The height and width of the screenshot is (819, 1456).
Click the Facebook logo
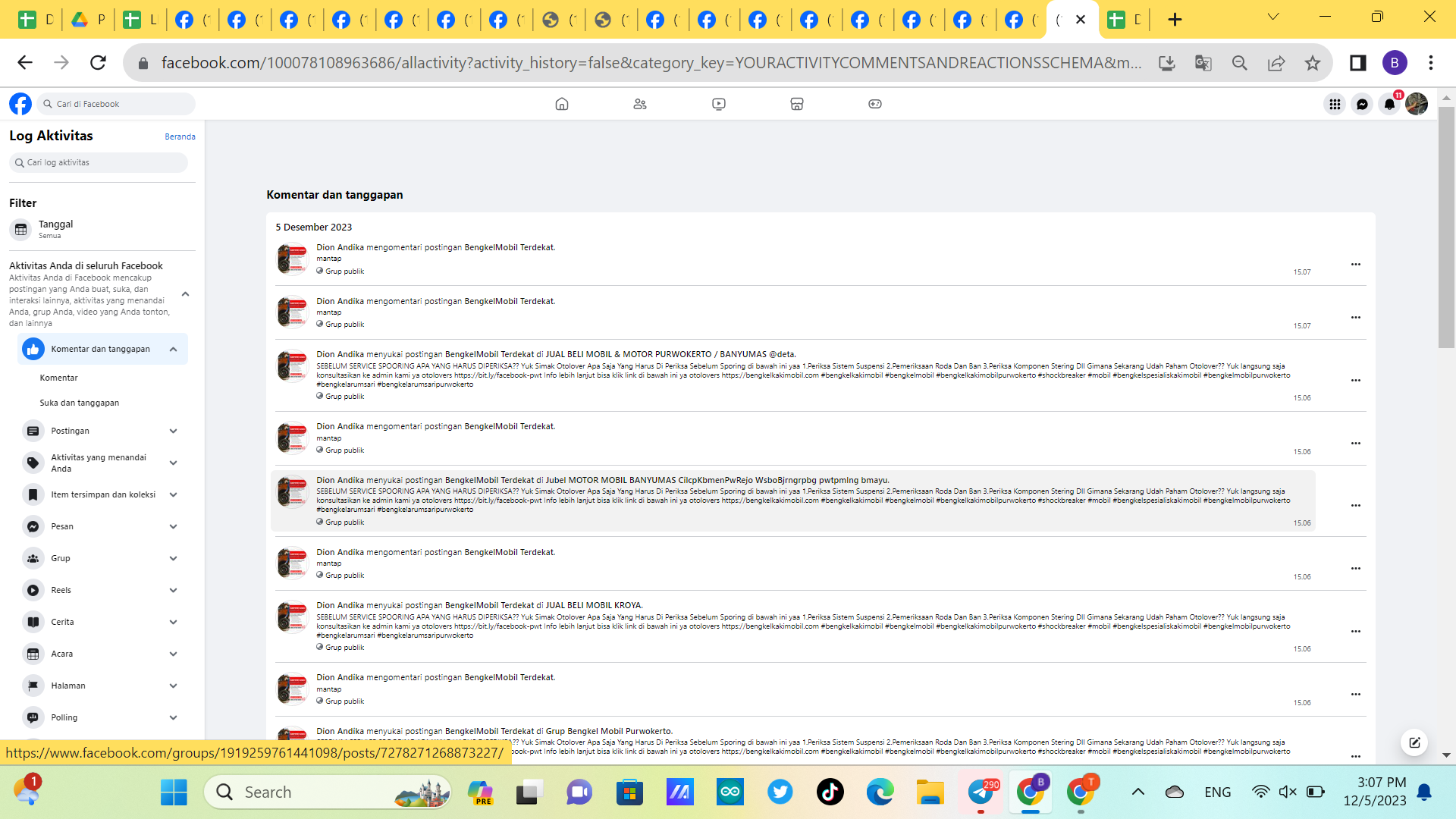pyautogui.click(x=20, y=104)
